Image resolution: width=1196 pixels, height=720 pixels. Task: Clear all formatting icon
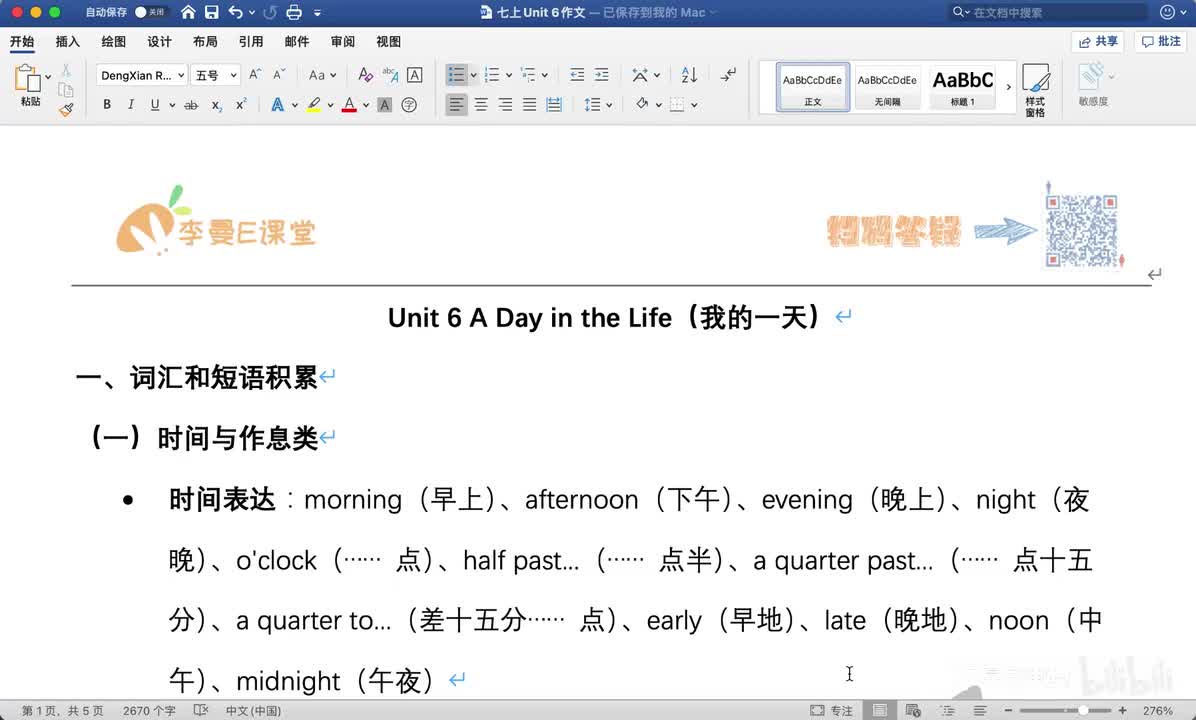point(365,74)
